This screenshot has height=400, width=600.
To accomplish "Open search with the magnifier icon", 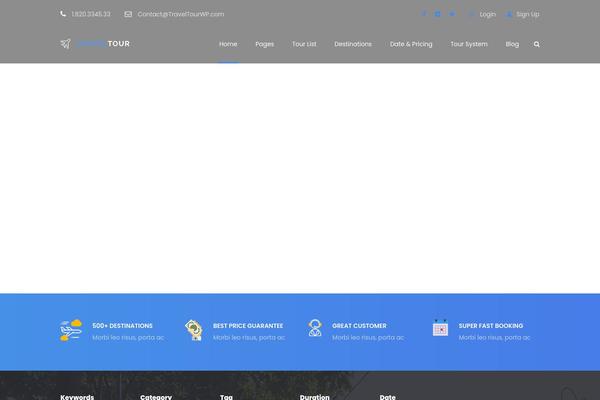I will pyautogui.click(x=536, y=44).
